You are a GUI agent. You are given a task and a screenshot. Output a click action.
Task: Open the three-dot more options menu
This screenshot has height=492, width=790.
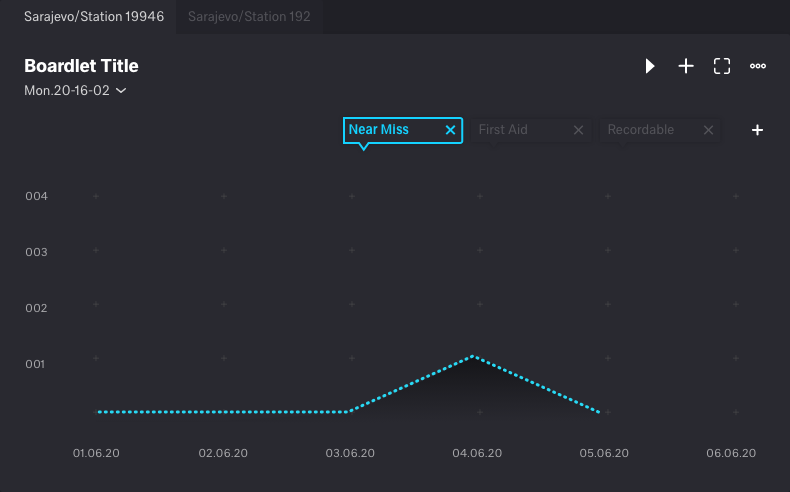coord(758,66)
